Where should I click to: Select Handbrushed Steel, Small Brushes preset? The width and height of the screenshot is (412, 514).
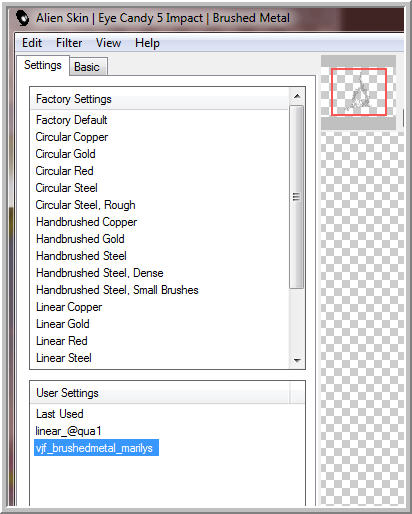click(117, 290)
